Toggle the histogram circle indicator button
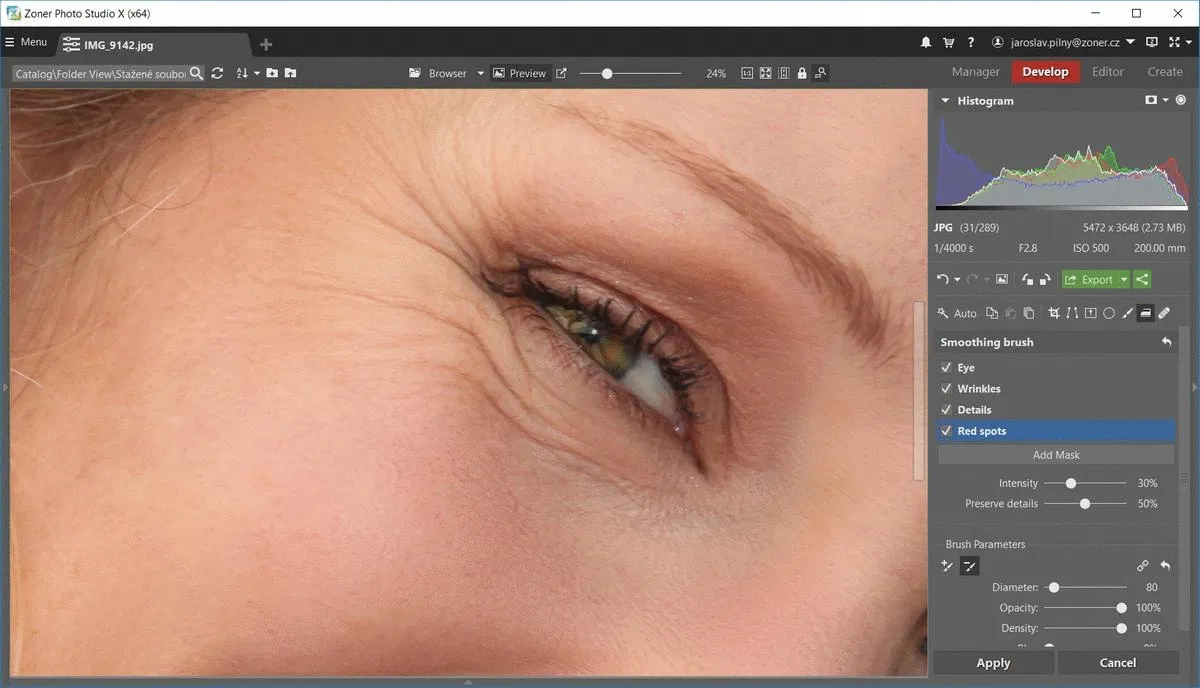 click(x=1181, y=100)
